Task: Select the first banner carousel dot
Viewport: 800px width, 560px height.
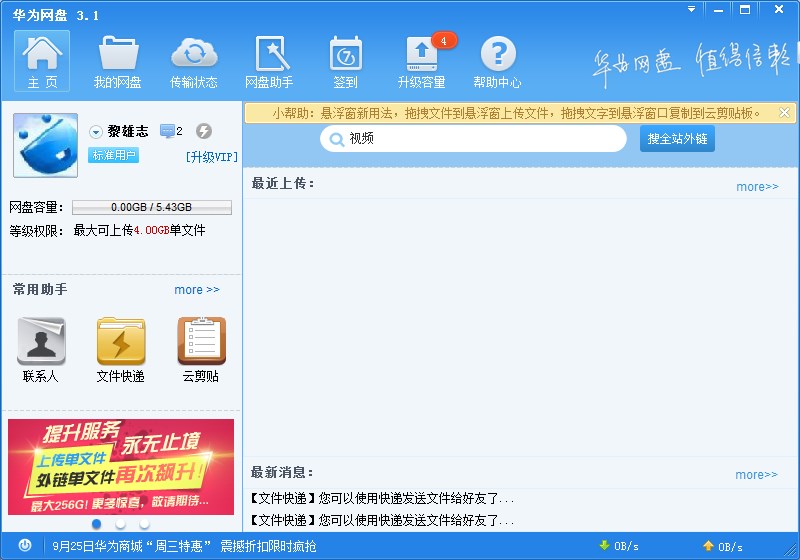Action: [x=96, y=524]
